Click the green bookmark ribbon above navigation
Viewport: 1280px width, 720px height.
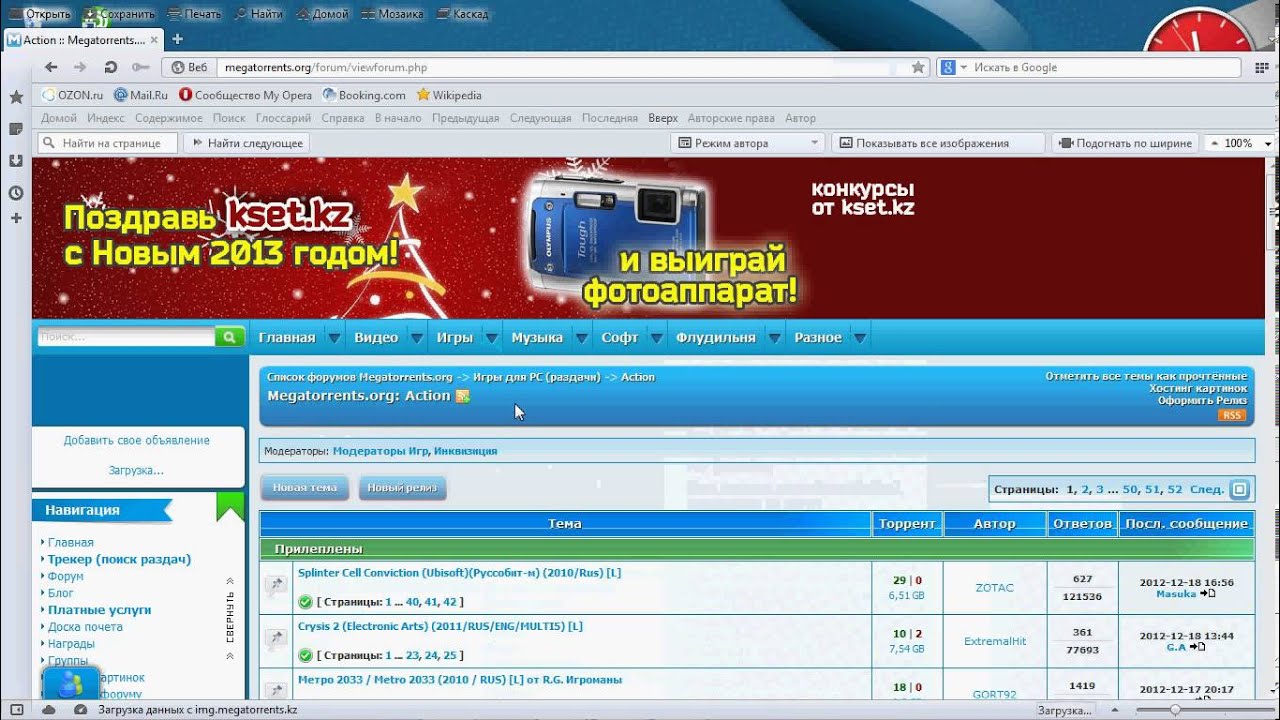tap(230, 507)
